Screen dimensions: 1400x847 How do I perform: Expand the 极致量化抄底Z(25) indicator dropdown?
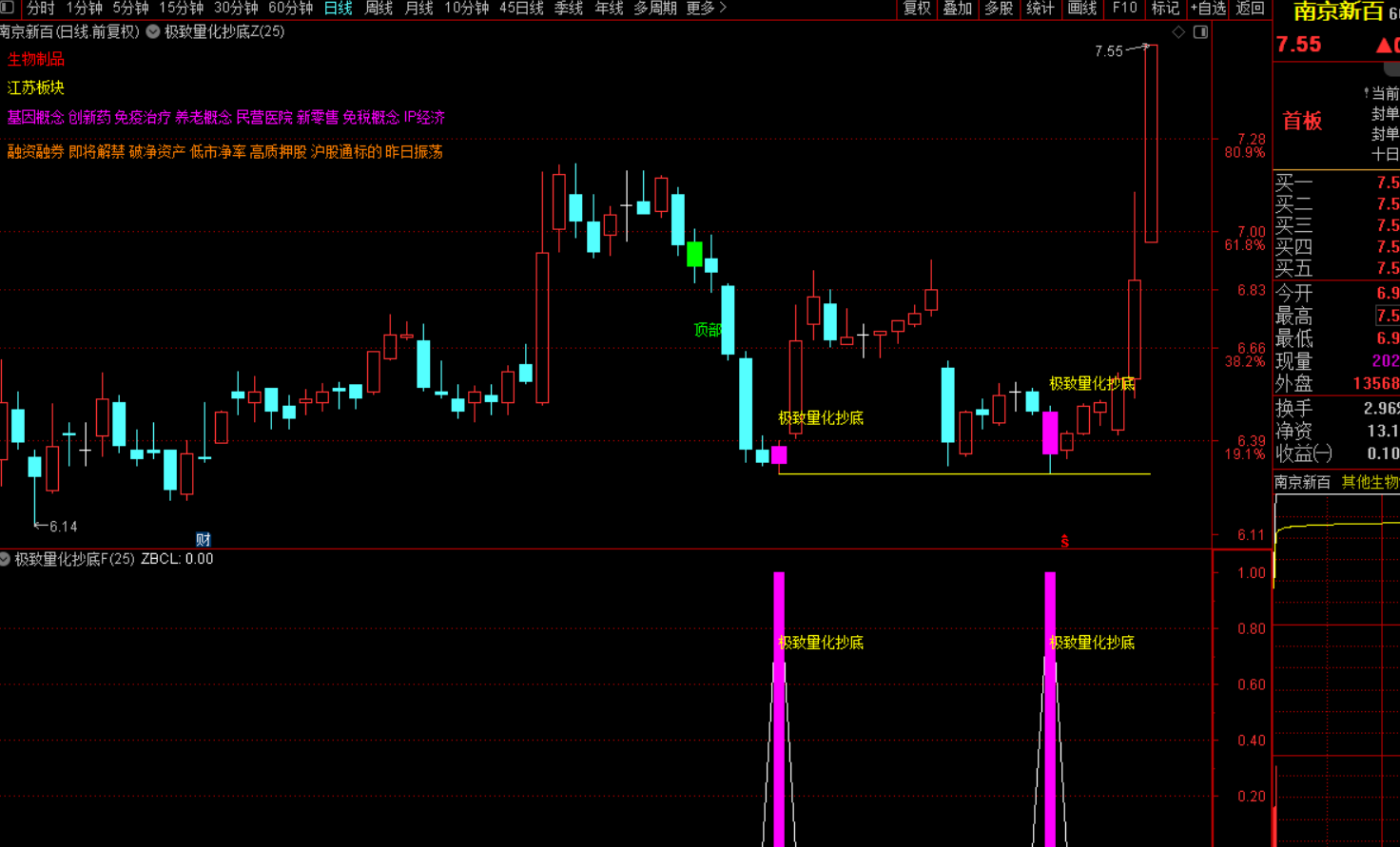(x=153, y=31)
